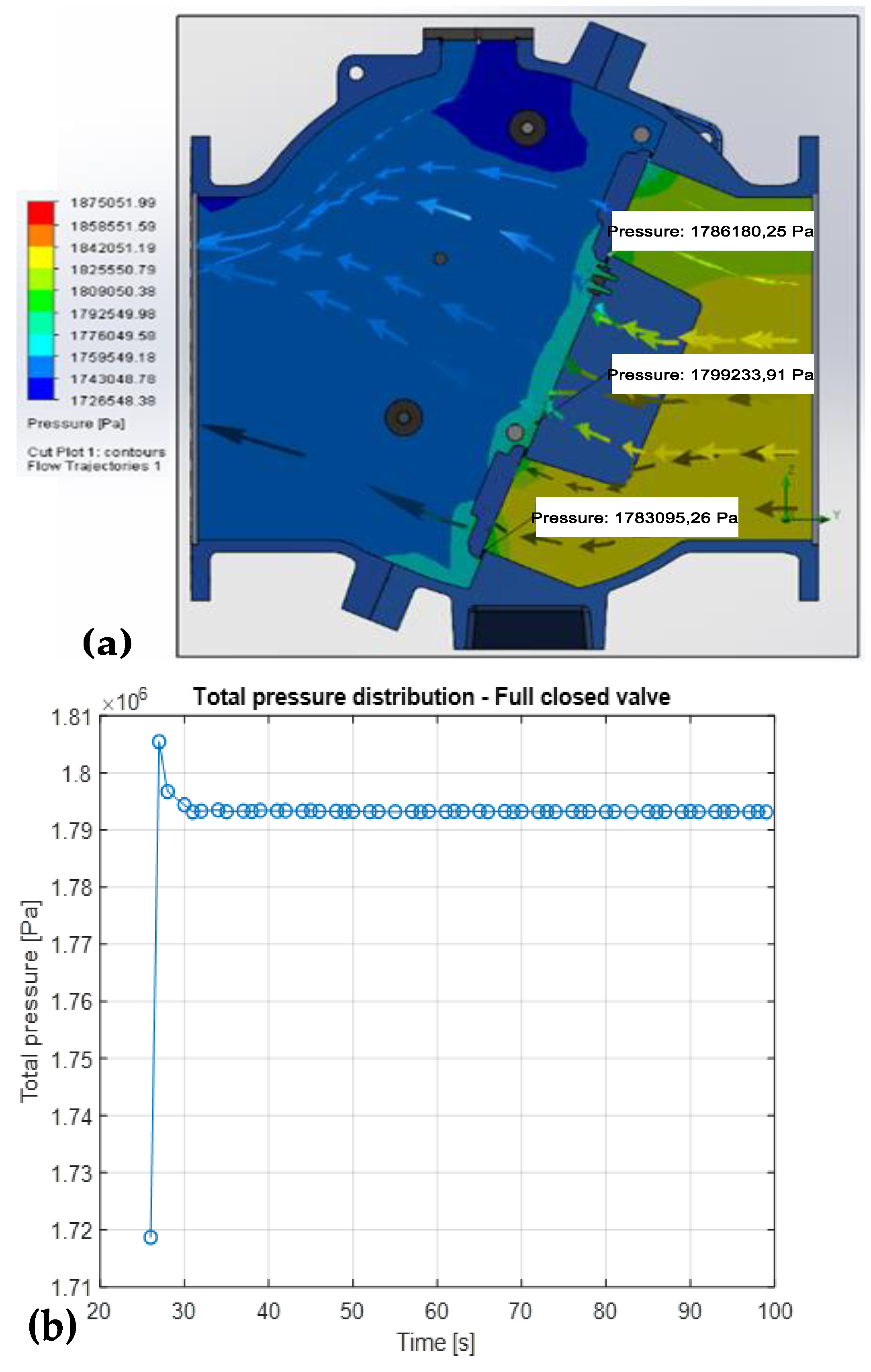Click the Pressure: 1786180,25 Pa annotation
871x1372 pixels.
pyautogui.click(x=711, y=231)
